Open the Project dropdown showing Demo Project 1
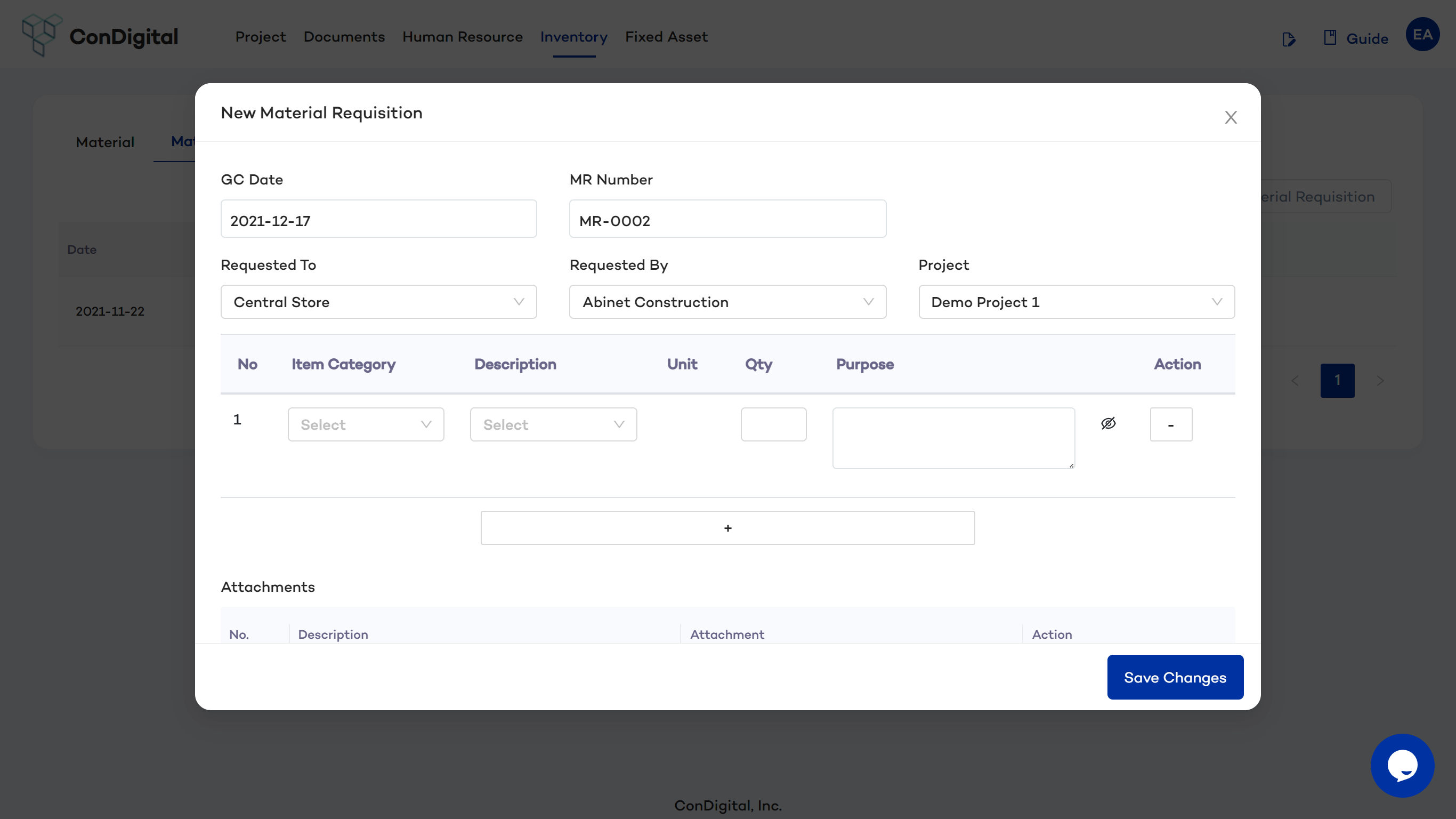1456x819 pixels. coord(1076,302)
